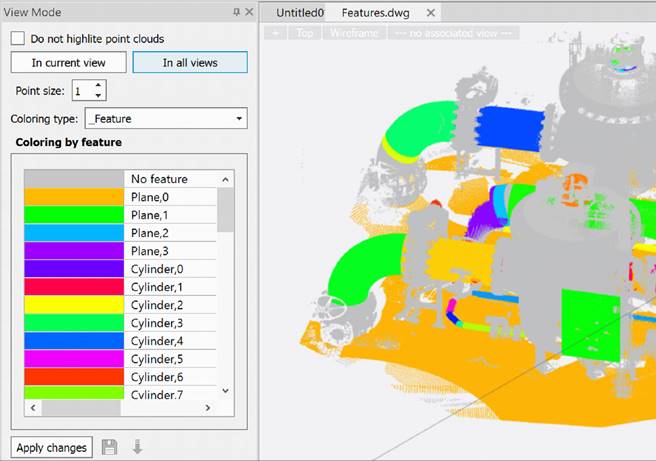Click the Point size input field

(x=83, y=90)
